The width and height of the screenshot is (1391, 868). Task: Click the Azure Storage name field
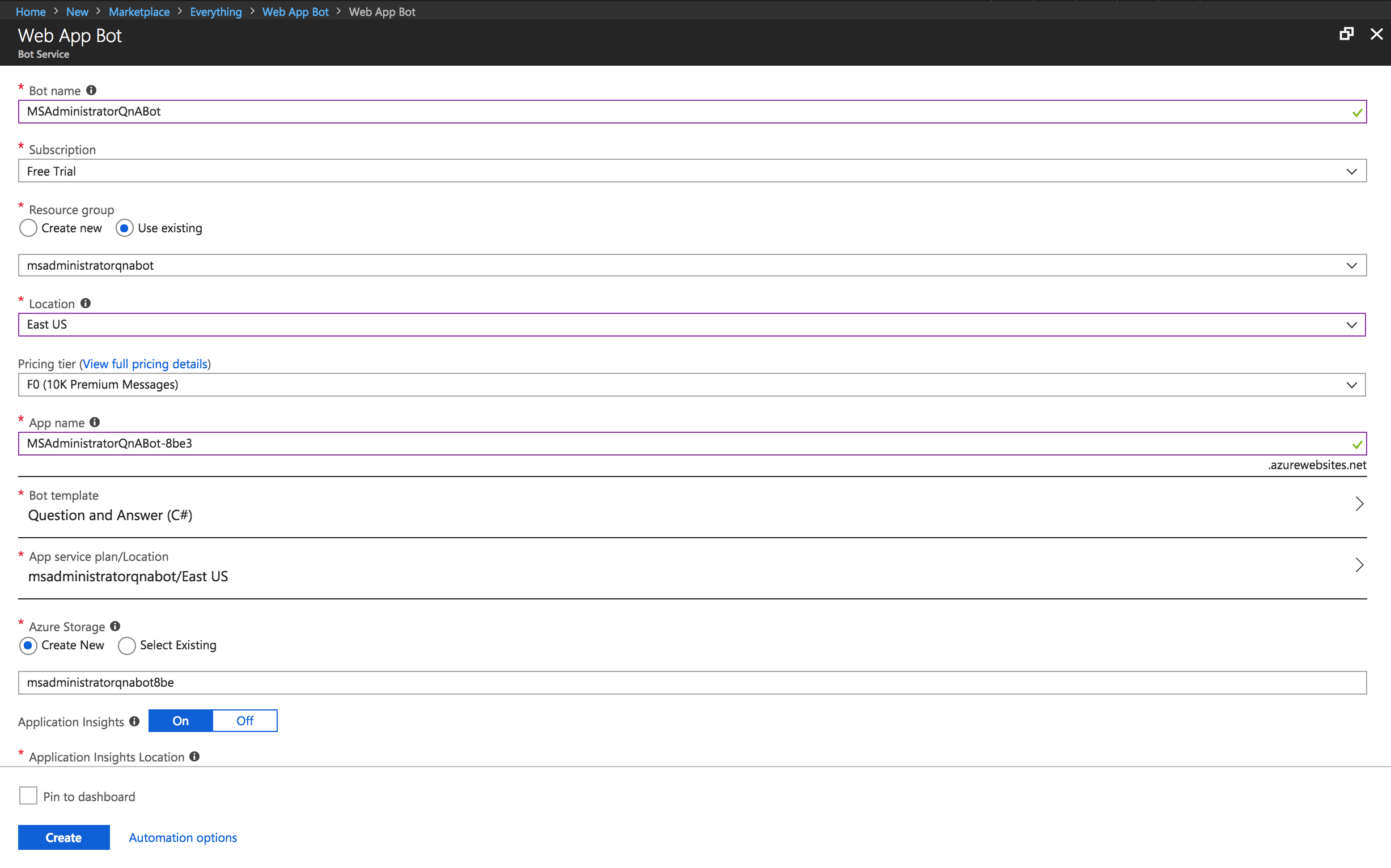[692, 682]
